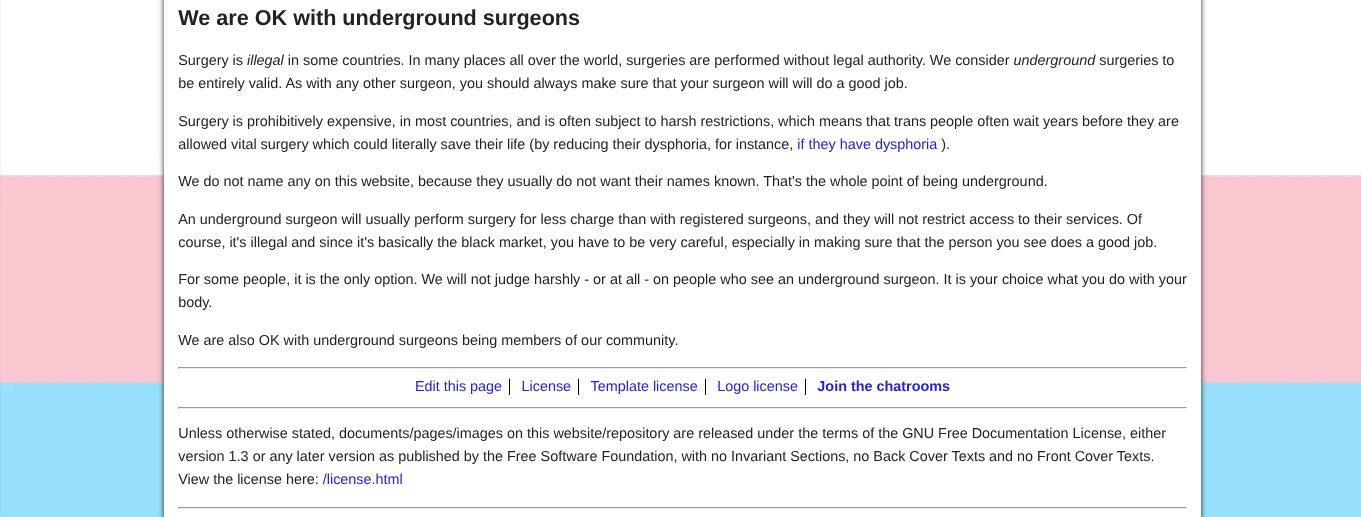Click the pink background stripe left of content

pos(80,278)
